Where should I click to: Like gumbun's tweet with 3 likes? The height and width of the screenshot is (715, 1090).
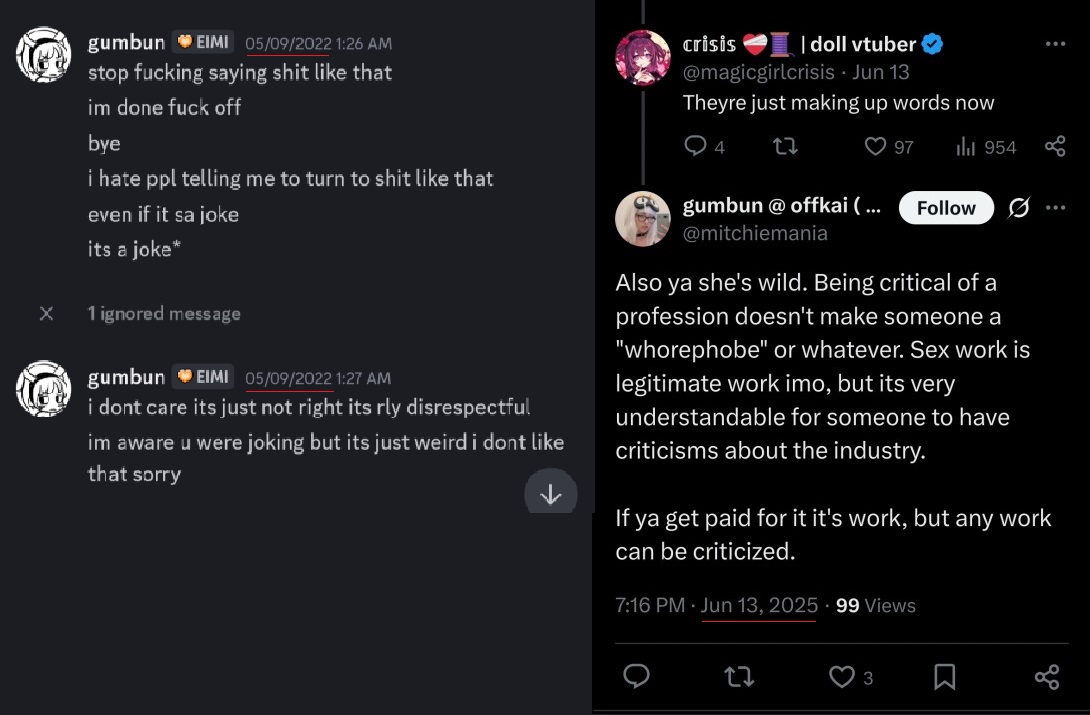tap(841, 676)
